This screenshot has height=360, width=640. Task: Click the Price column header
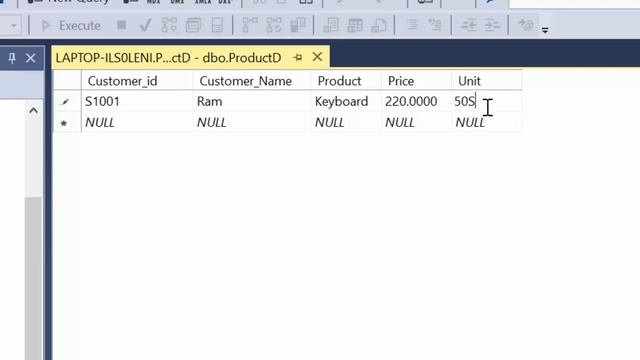416,81
